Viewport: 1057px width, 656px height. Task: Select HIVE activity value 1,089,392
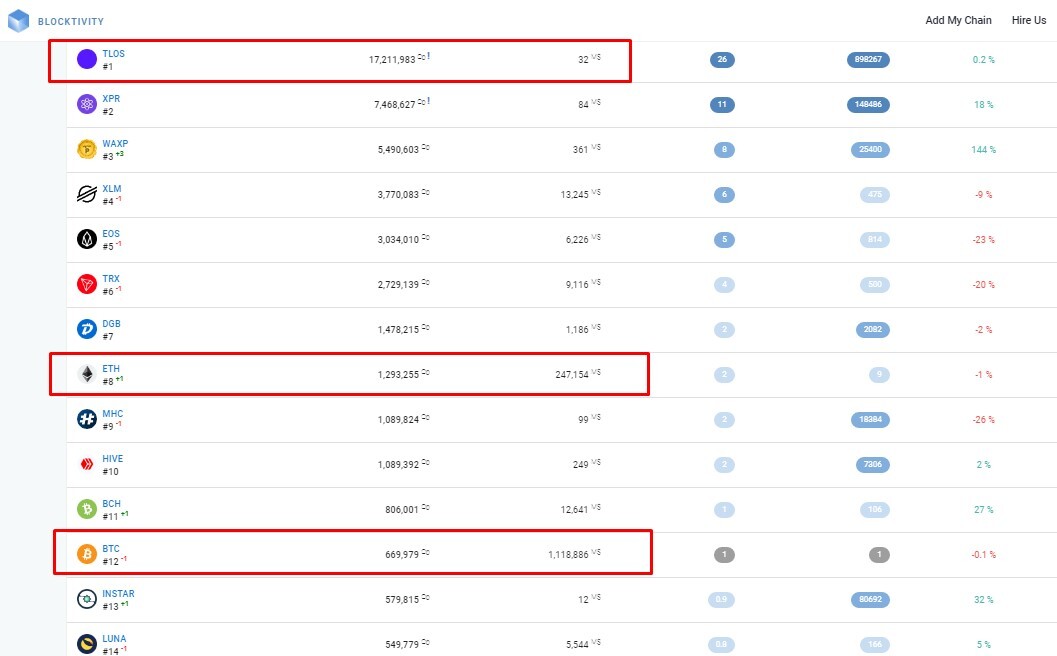click(398, 465)
